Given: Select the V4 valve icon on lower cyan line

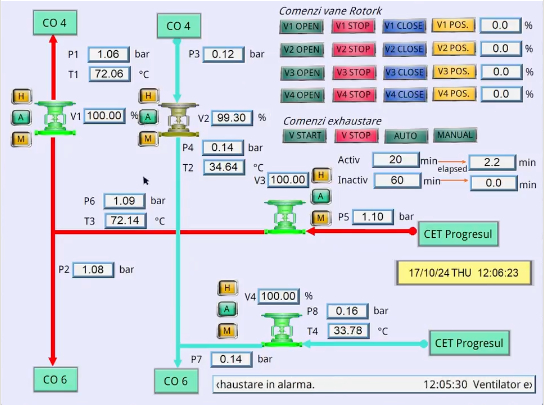Looking at the screenshot, I should 282,330.
